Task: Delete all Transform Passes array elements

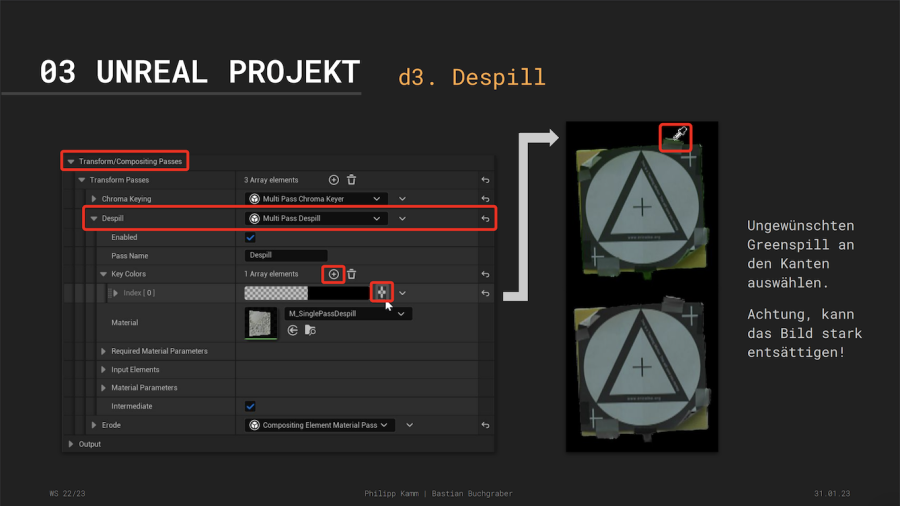Action: click(351, 180)
